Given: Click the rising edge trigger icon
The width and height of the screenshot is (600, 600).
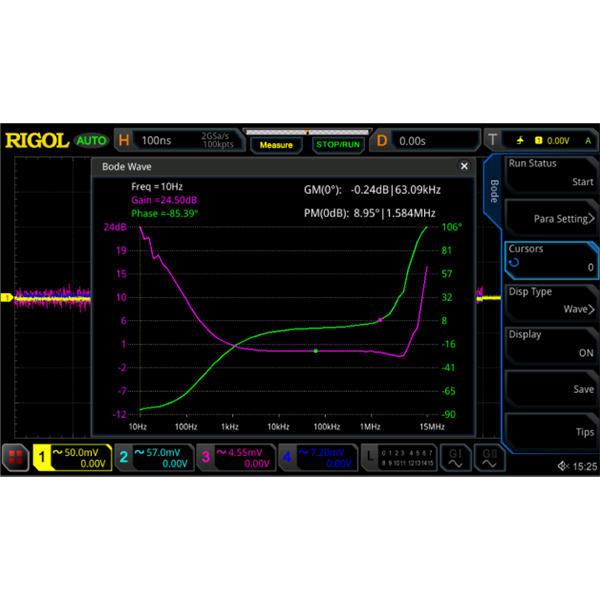Looking at the screenshot, I should (x=520, y=140).
